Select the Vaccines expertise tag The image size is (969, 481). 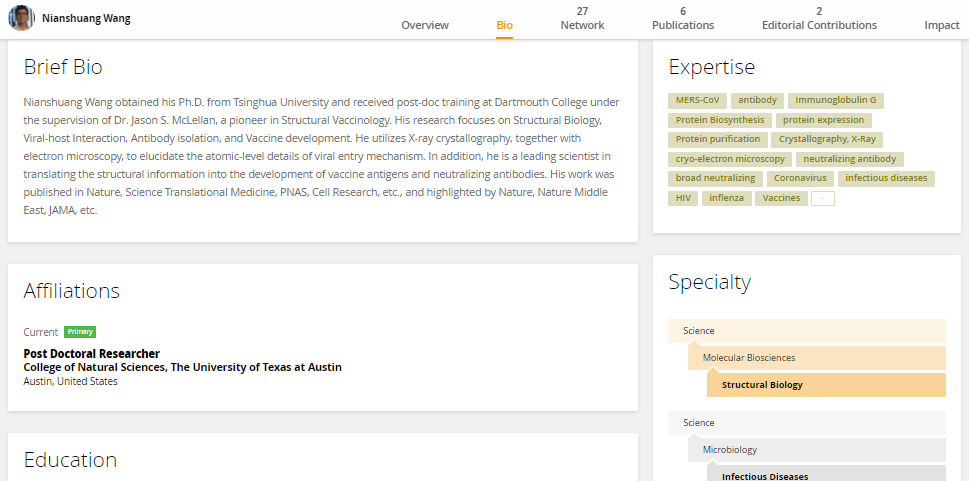point(781,198)
